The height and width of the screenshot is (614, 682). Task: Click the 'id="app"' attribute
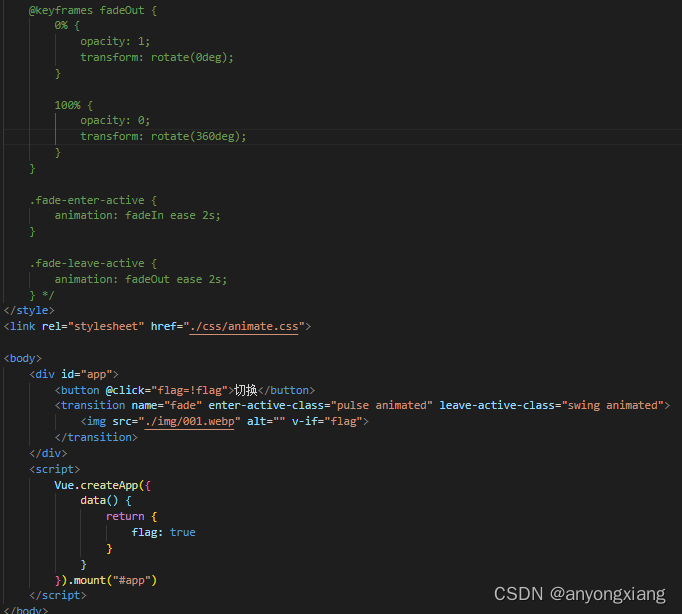coord(87,374)
